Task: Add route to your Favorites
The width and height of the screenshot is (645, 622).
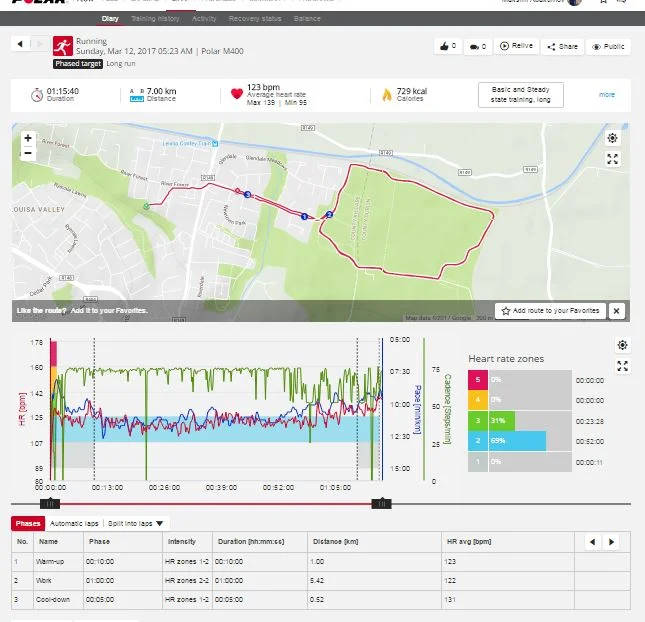Action: 550,311
